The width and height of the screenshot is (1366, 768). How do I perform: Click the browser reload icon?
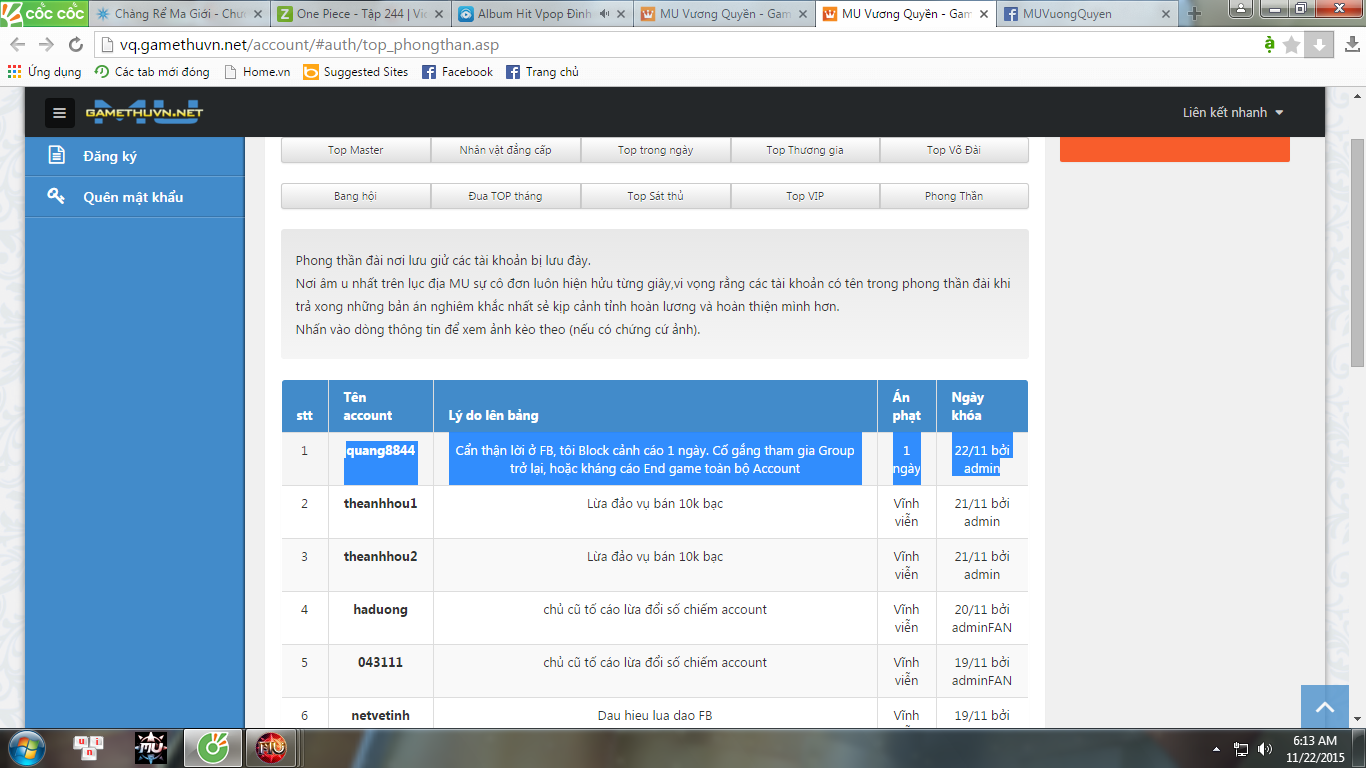75,45
